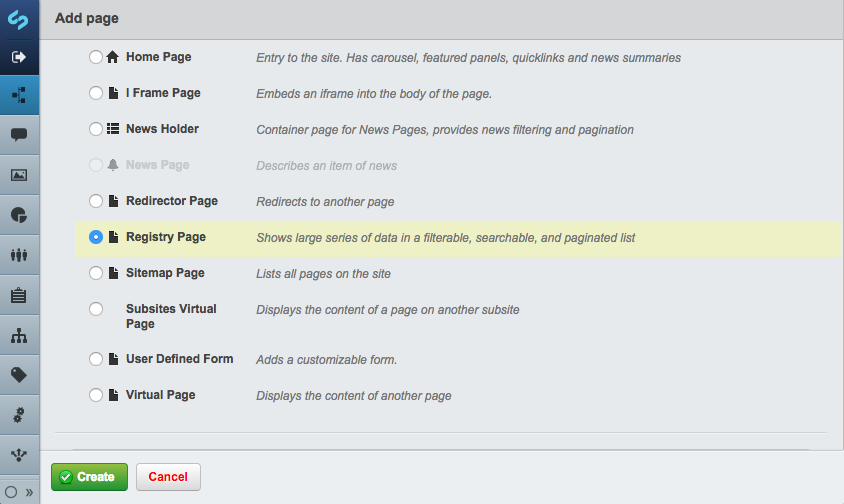This screenshot has height=504, width=844.
Task: Click the Registry Page label
Action: click(166, 237)
